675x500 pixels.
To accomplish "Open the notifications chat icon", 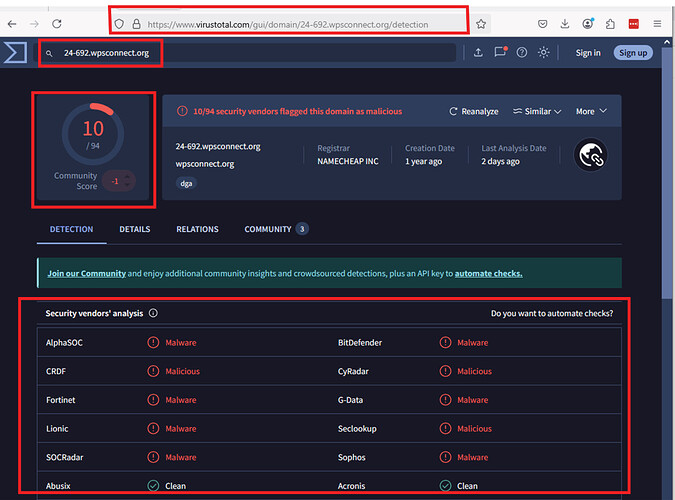I will pyautogui.click(x=500, y=52).
